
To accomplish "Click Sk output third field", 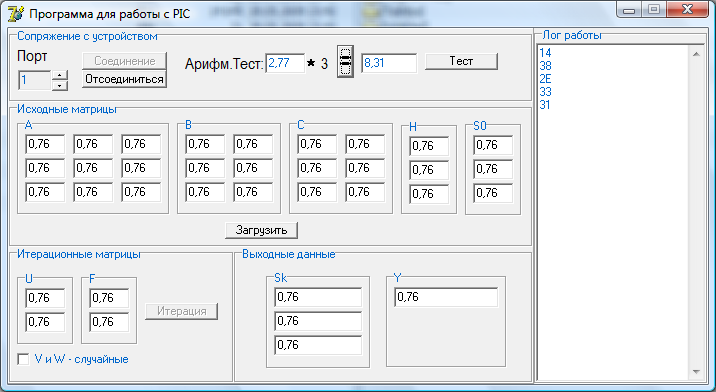I will click(x=318, y=345).
